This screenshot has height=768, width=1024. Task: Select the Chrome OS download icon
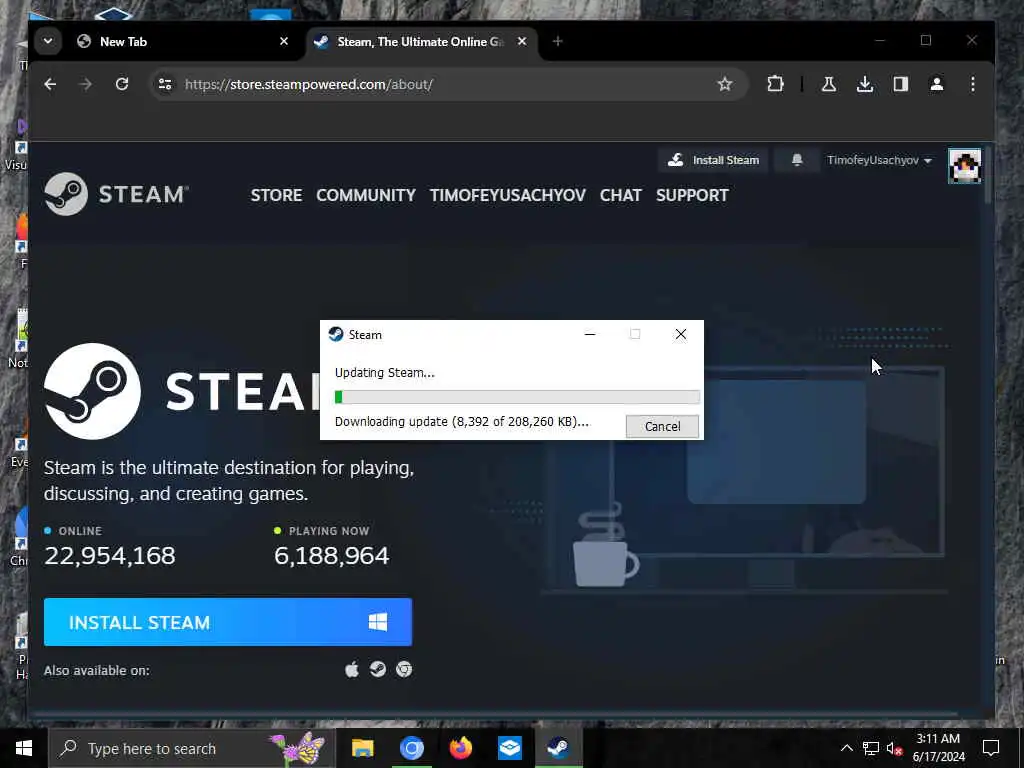[x=404, y=669]
